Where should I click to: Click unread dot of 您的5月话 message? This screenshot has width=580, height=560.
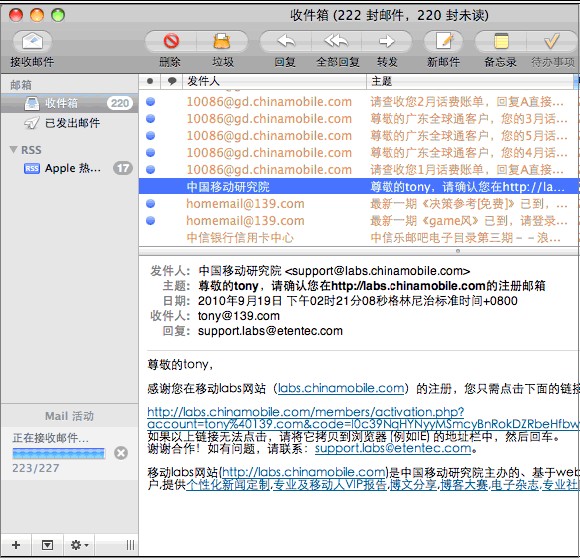point(151,135)
